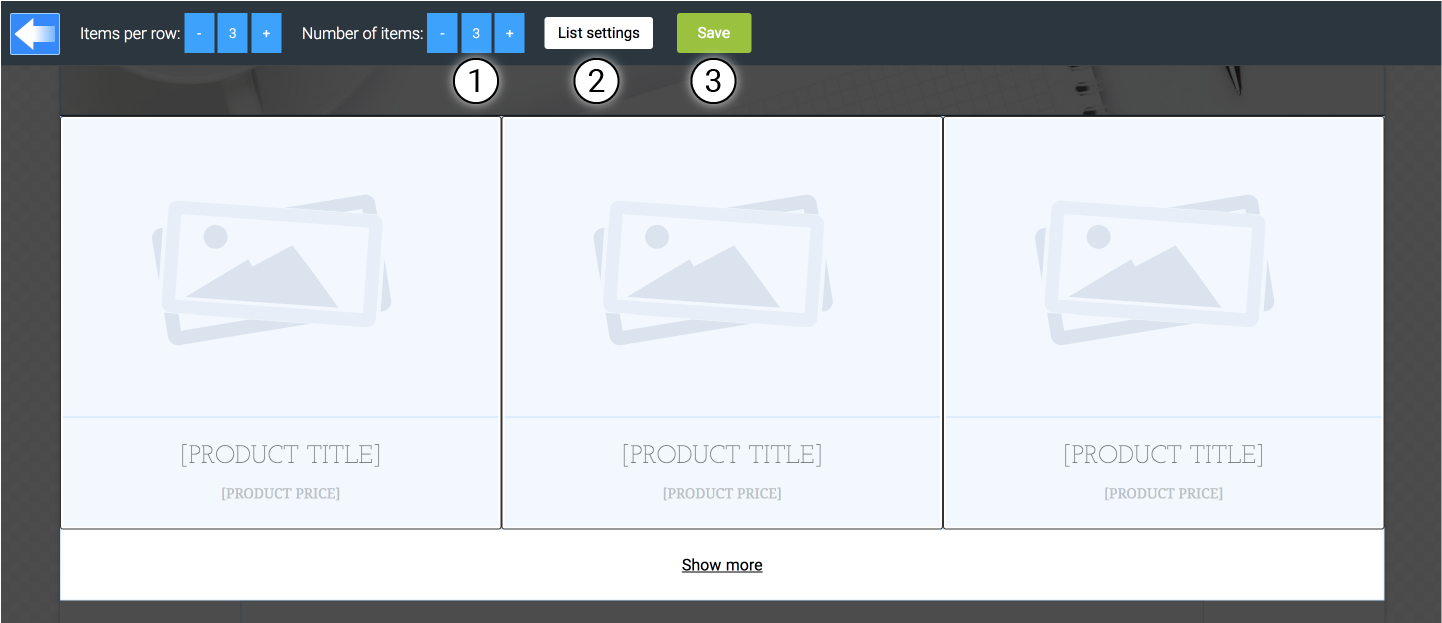
Task: Click the first [PRODUCT TITLE] text
Action: [x=280, y=455]
